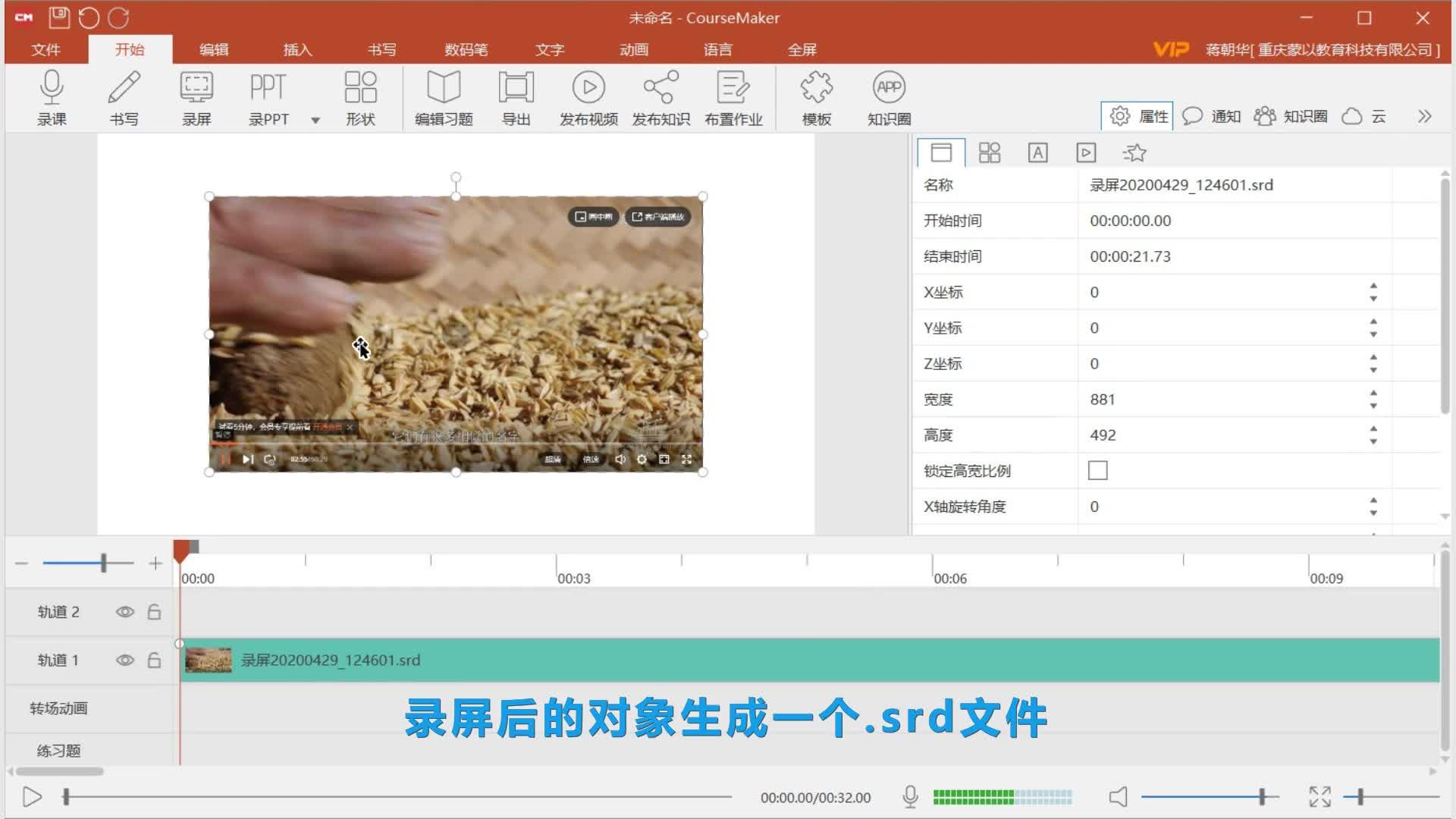Open the 属性 properties panel
The height and width of the screenshot is (819, 1456).
point(1137,116)
